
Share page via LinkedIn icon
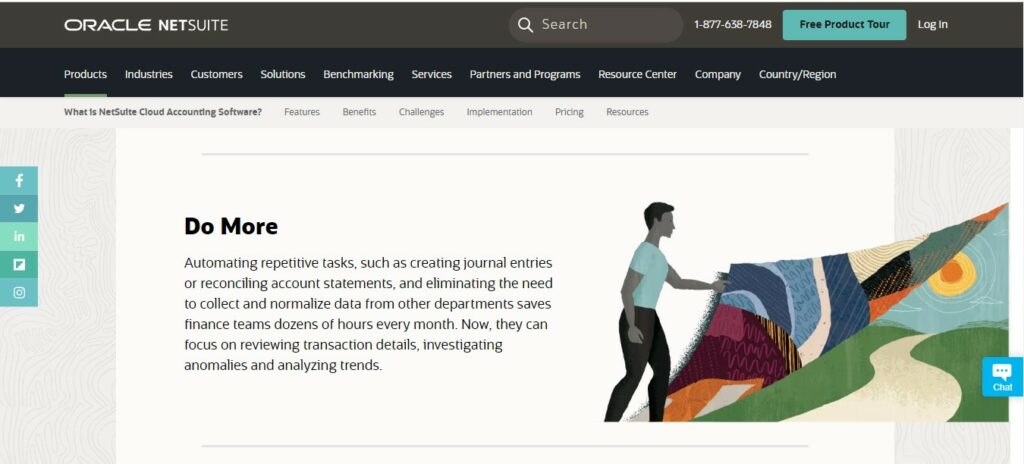pyautogui.click(x=19, y=237)
